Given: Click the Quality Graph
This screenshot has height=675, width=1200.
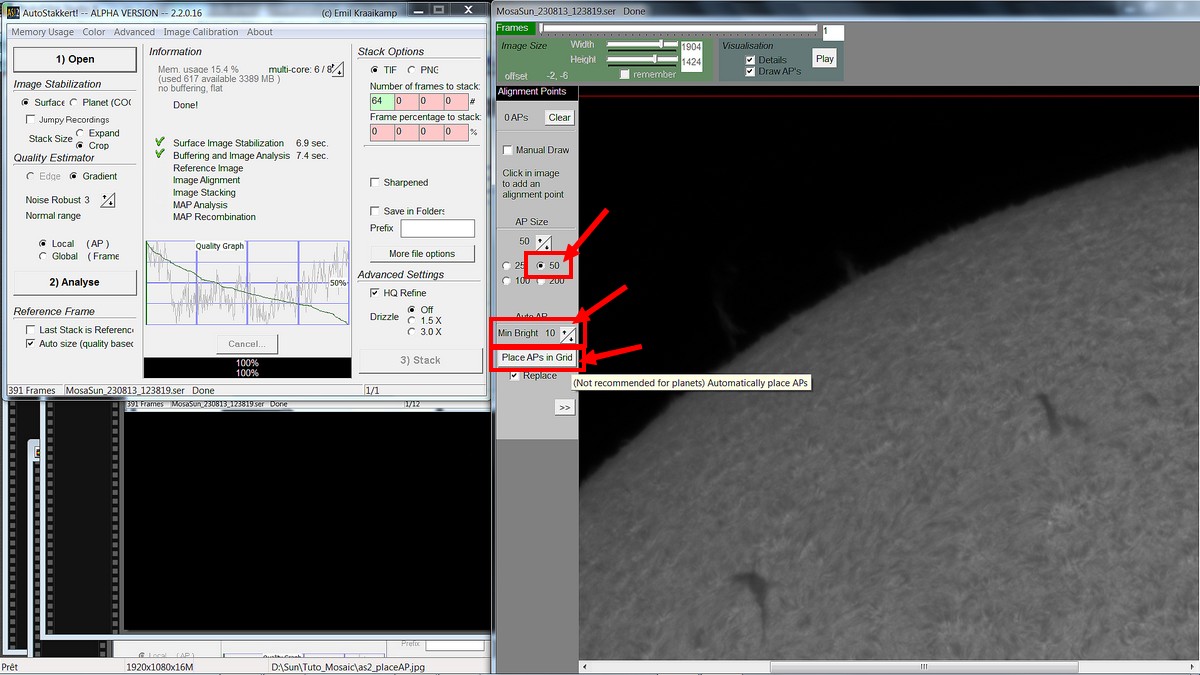Looking at the screenshot, I should (x=246, y=282).
